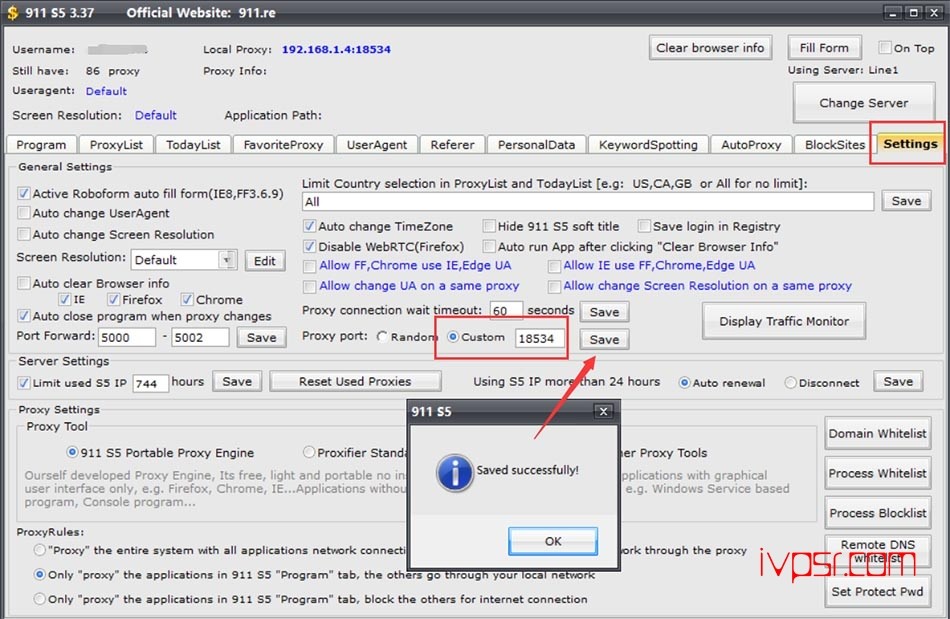Image resolution: width=950 pixels, height=619 pixels.
Task: Select the Settings tab
Action: pos(910,144)
